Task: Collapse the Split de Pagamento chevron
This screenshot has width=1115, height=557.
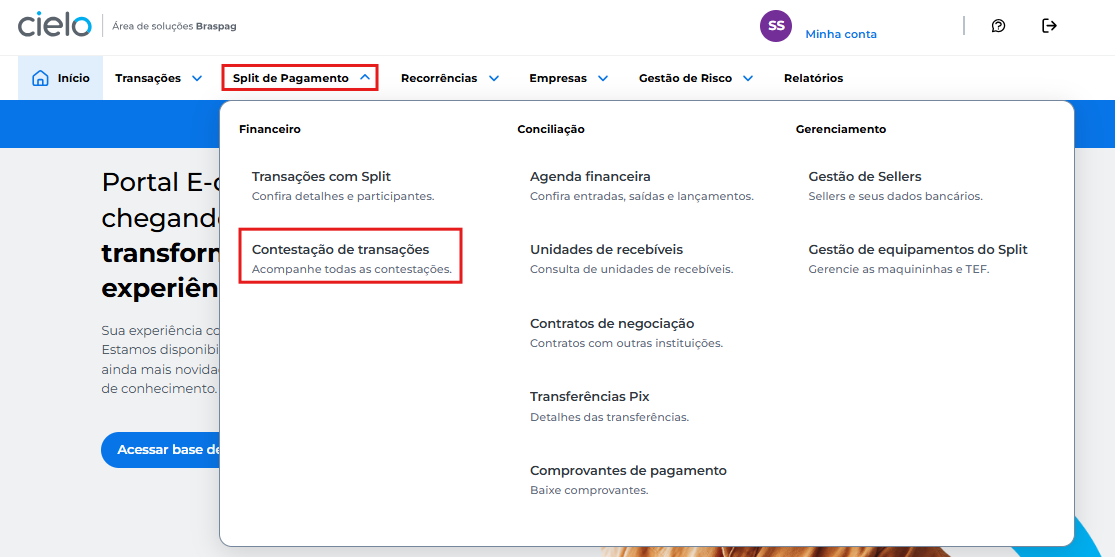Action: pos(365,78)
